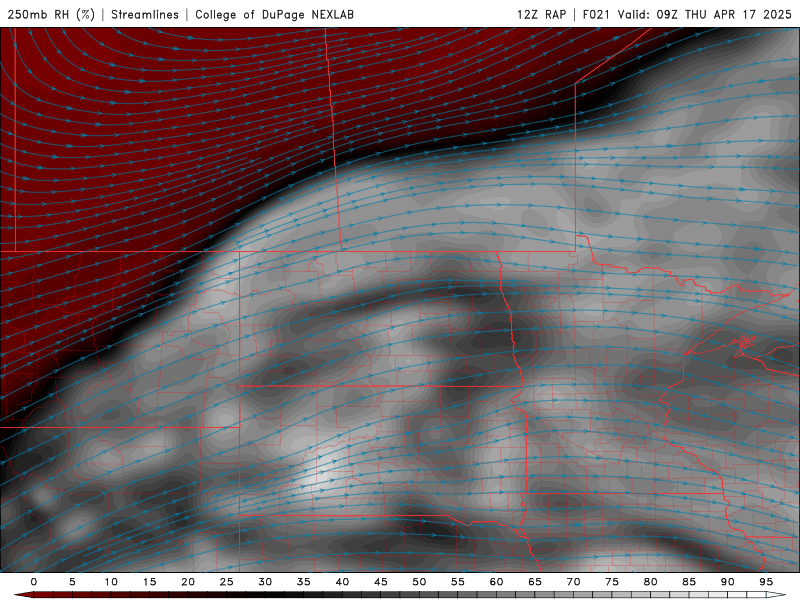Click the '75' value on color scale
Image resolution: width=800 pixels, height=600 pixels.
point(612,582)
